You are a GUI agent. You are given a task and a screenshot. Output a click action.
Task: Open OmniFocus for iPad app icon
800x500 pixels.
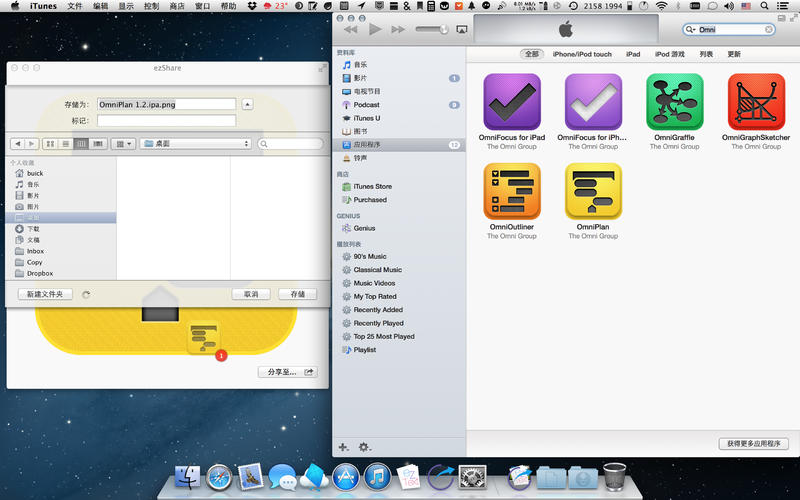512,102
